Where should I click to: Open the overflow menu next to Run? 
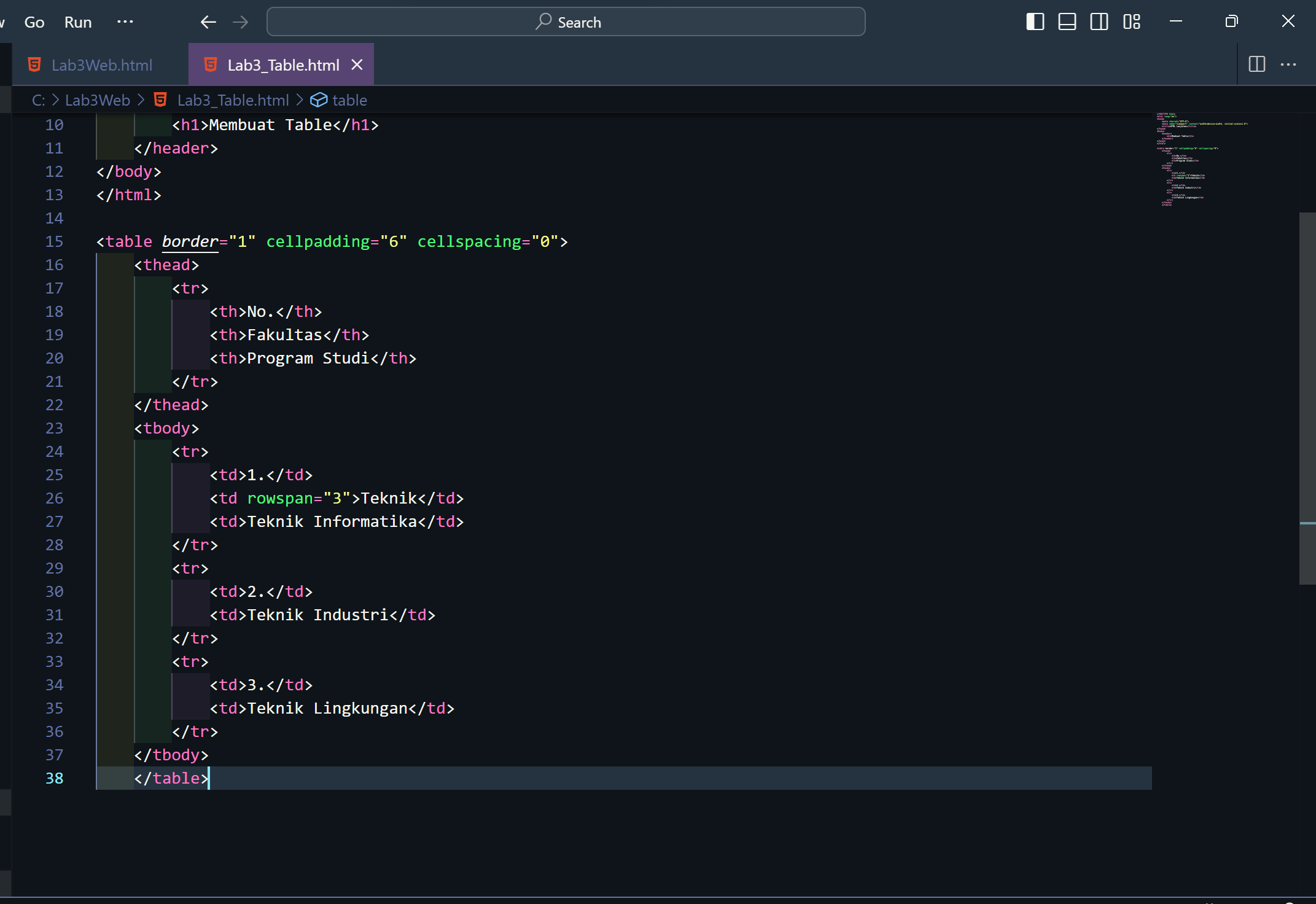[125, 21]
